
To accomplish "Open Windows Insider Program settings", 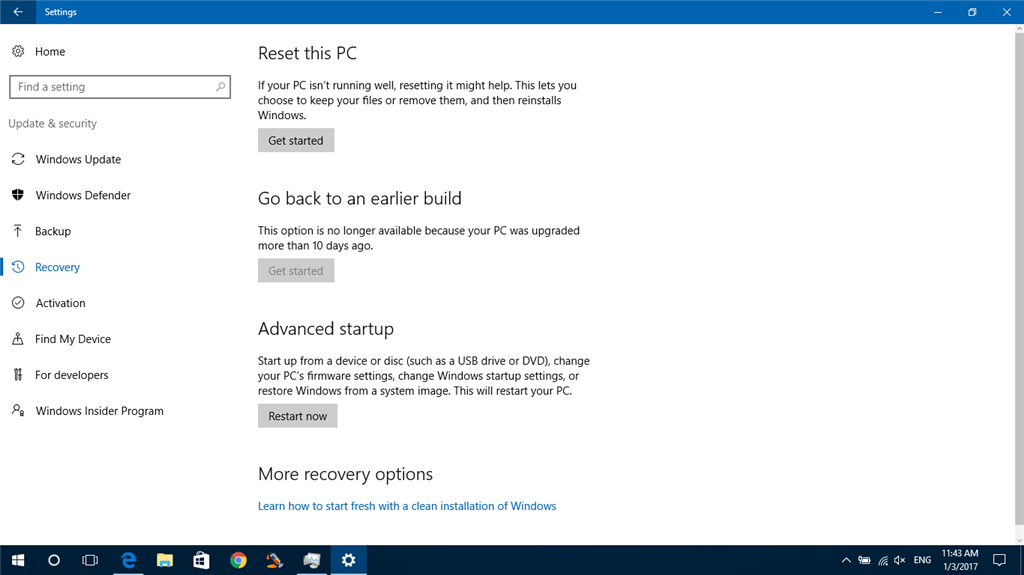I will point(99,410).
